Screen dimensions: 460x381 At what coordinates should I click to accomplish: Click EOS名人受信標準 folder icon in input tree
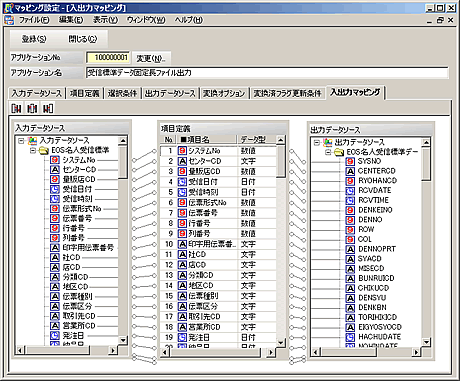pyautogui.click(x=44, y=150)
